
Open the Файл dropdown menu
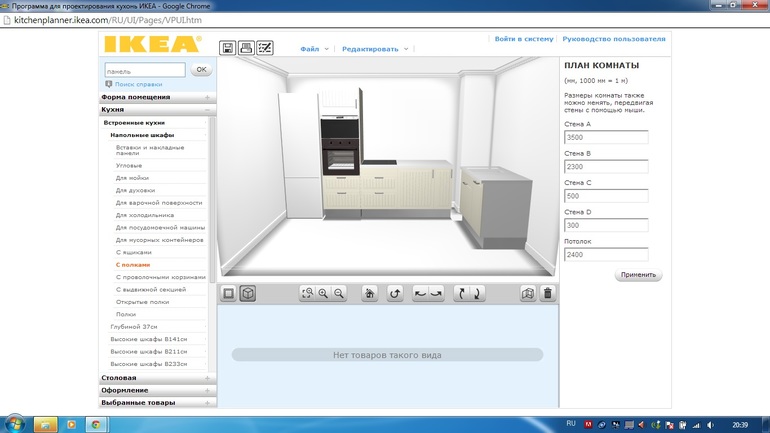(x=313, y=49)
